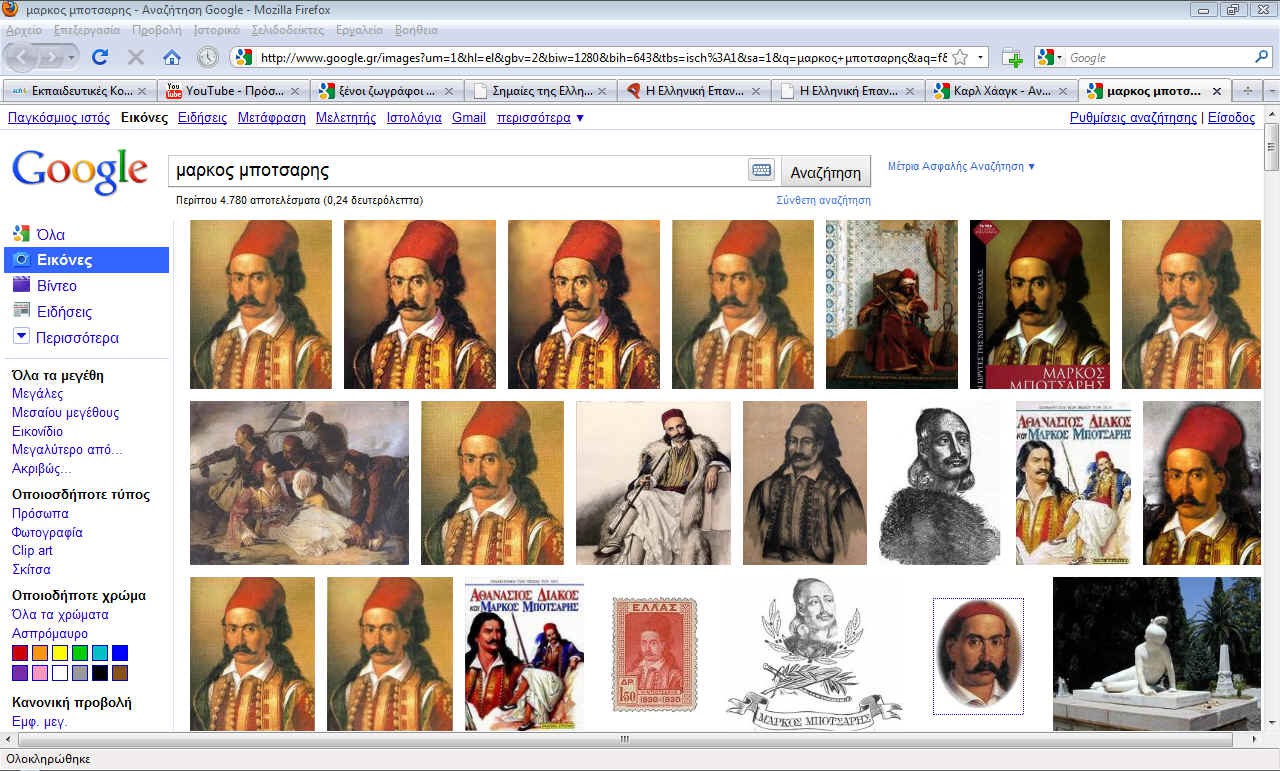Switch to the YouTube tab
The width and height of the screenshot is (1280, 771).
[x=232, y=91]
